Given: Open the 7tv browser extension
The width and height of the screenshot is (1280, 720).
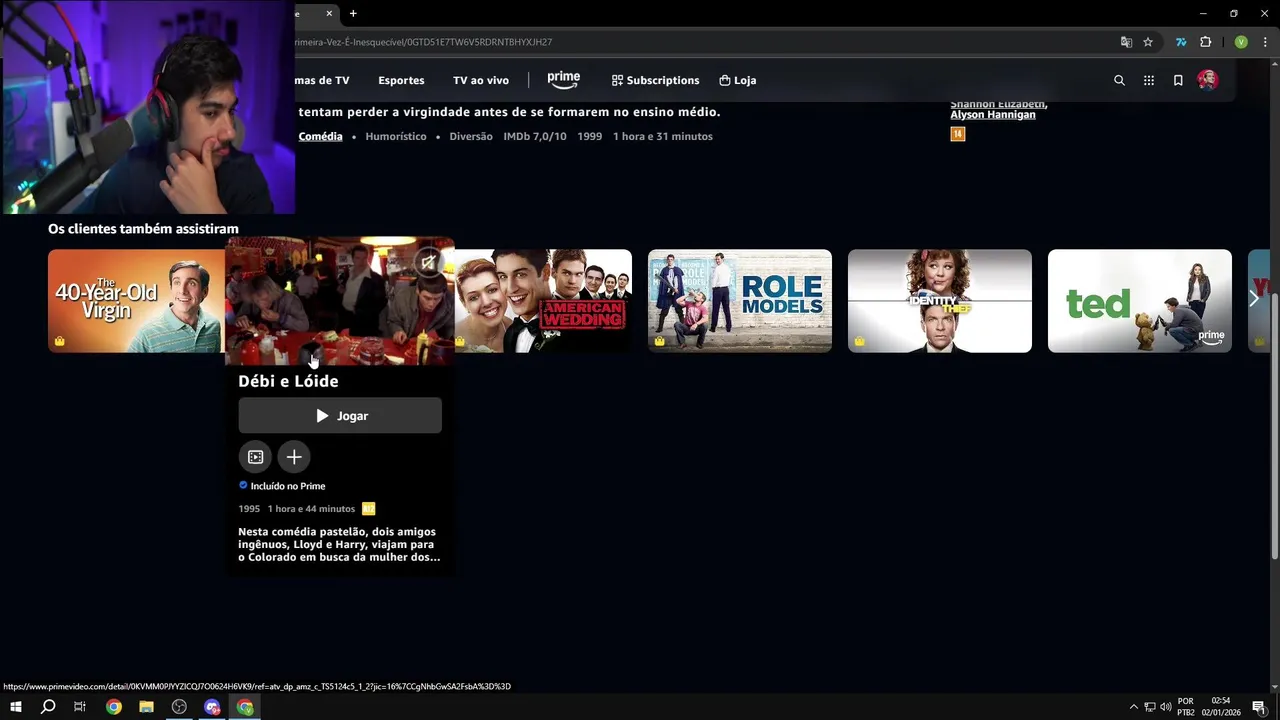Looking at the screenshot, I should [1181, 42].
